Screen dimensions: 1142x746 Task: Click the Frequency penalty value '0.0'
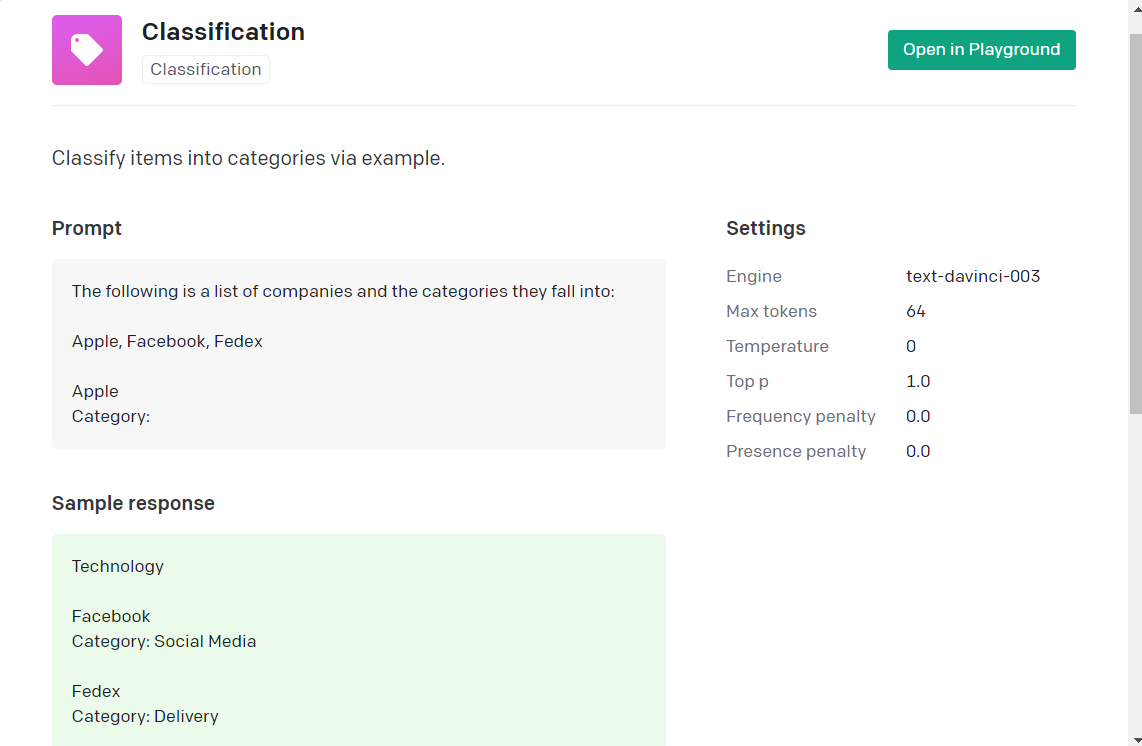click(918, 416)
